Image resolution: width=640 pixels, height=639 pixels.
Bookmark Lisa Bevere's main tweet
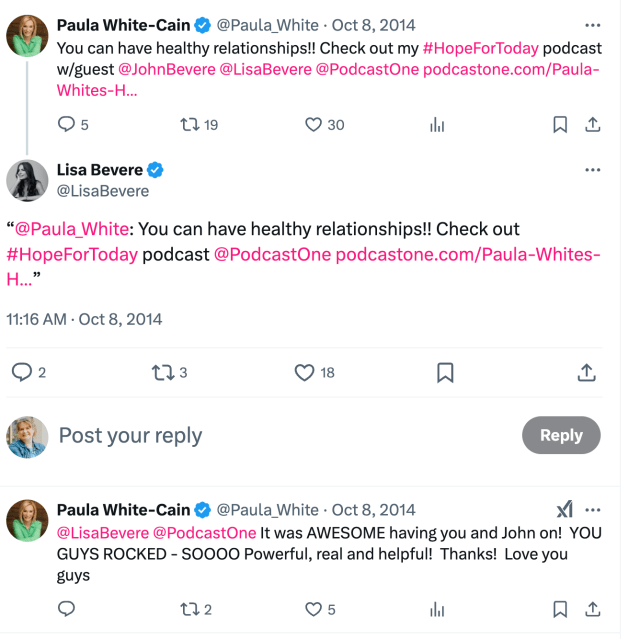coord(446,372)
